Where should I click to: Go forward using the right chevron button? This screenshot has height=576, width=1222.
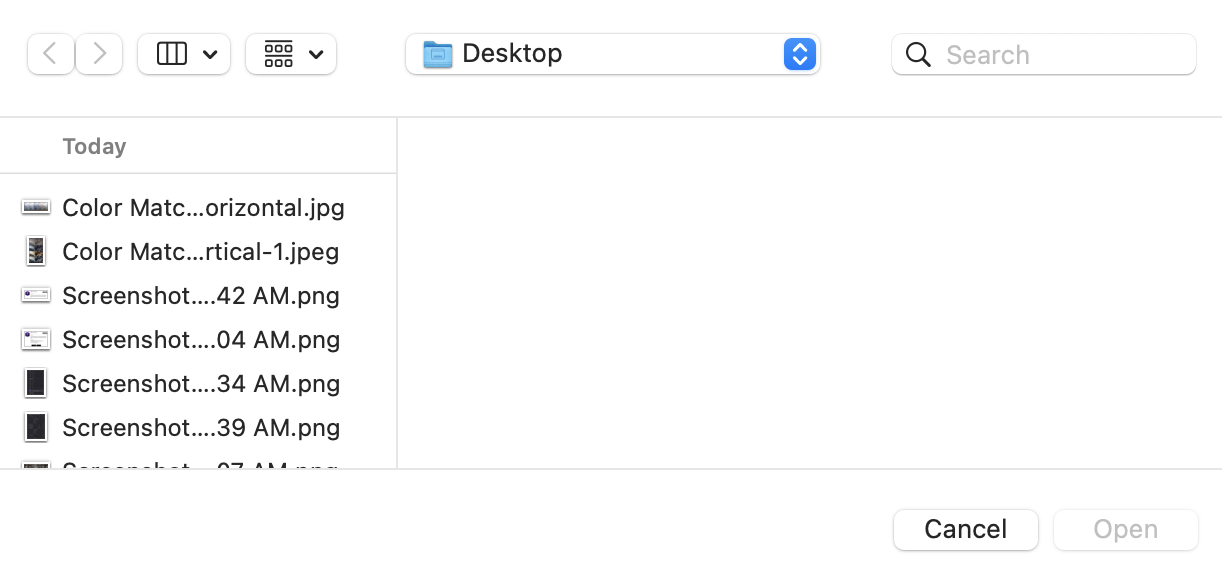click(99, 54)
